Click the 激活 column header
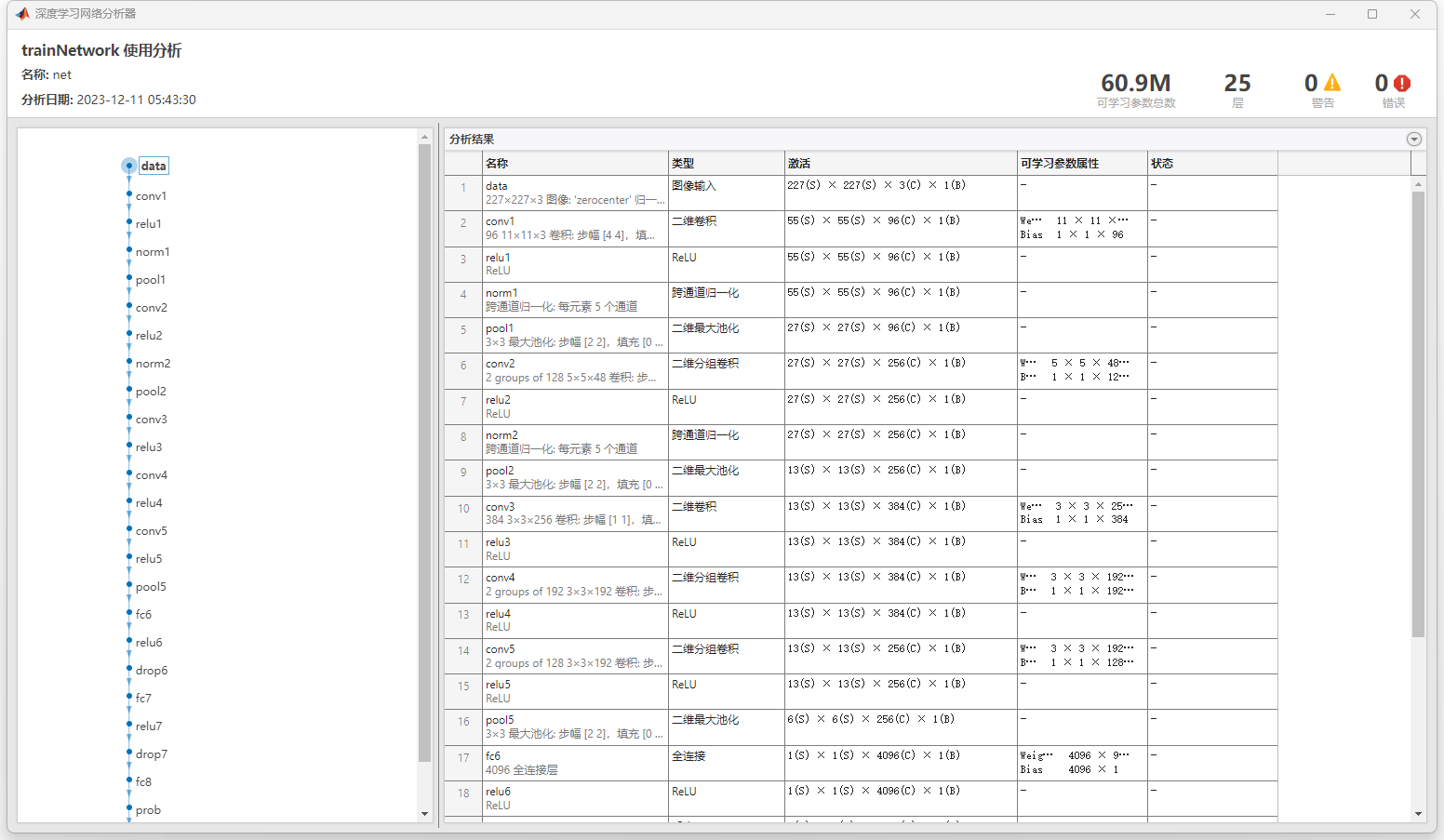This screenshot has height=840, width=1444. 901,163
